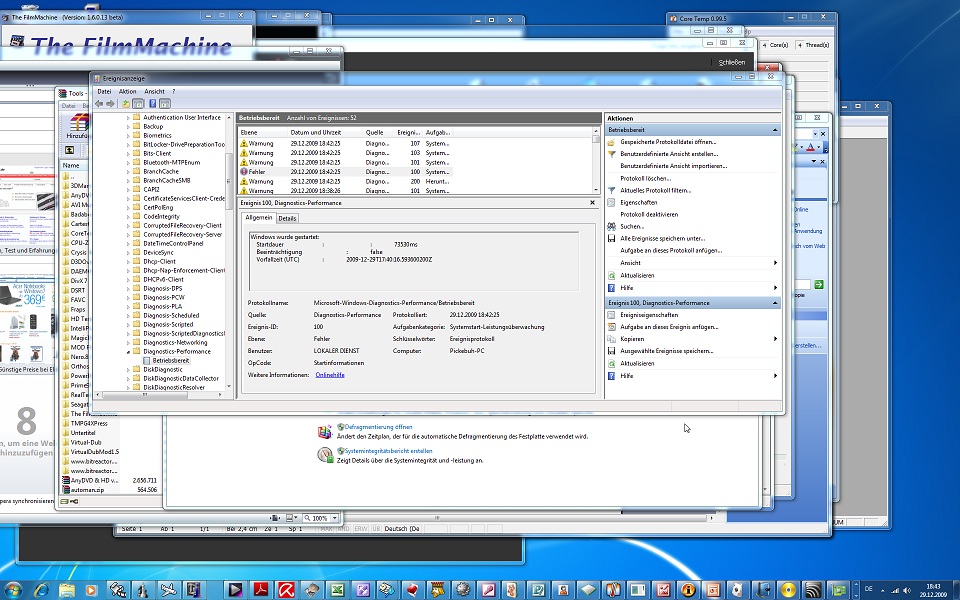Click the binoculars icon beside 'Suchen'
Viewport: 960px width, 600px height.
(611, 227)
